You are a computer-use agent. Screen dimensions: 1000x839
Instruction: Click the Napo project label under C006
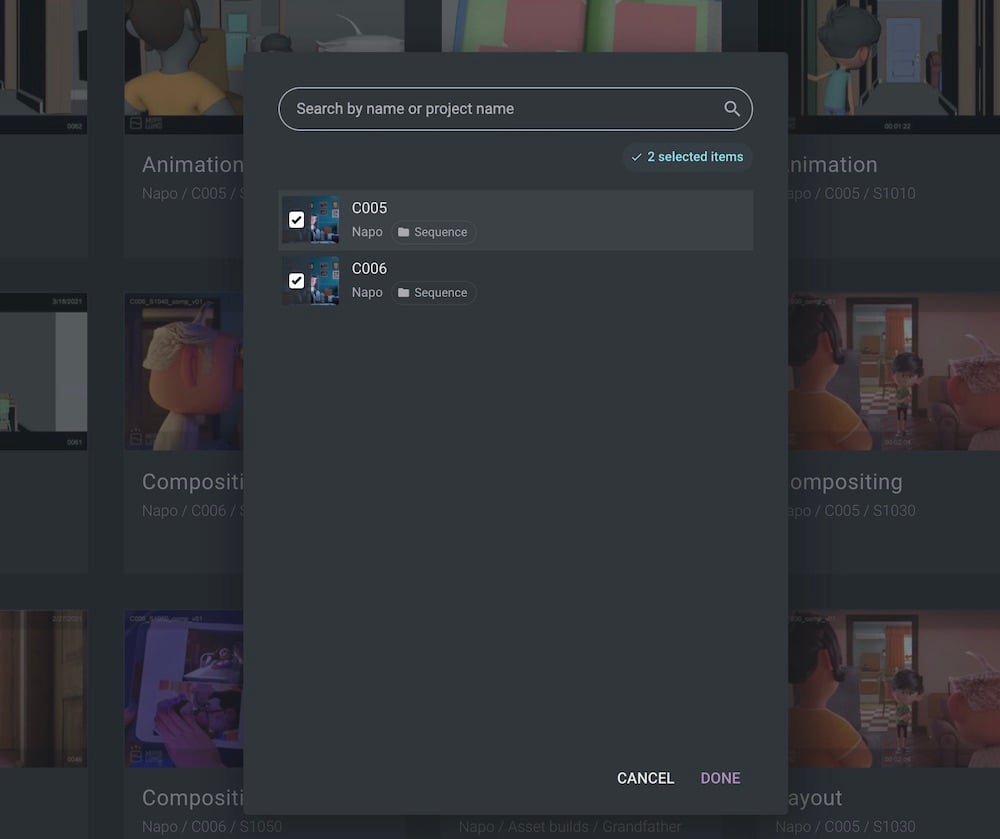[367, 292]
